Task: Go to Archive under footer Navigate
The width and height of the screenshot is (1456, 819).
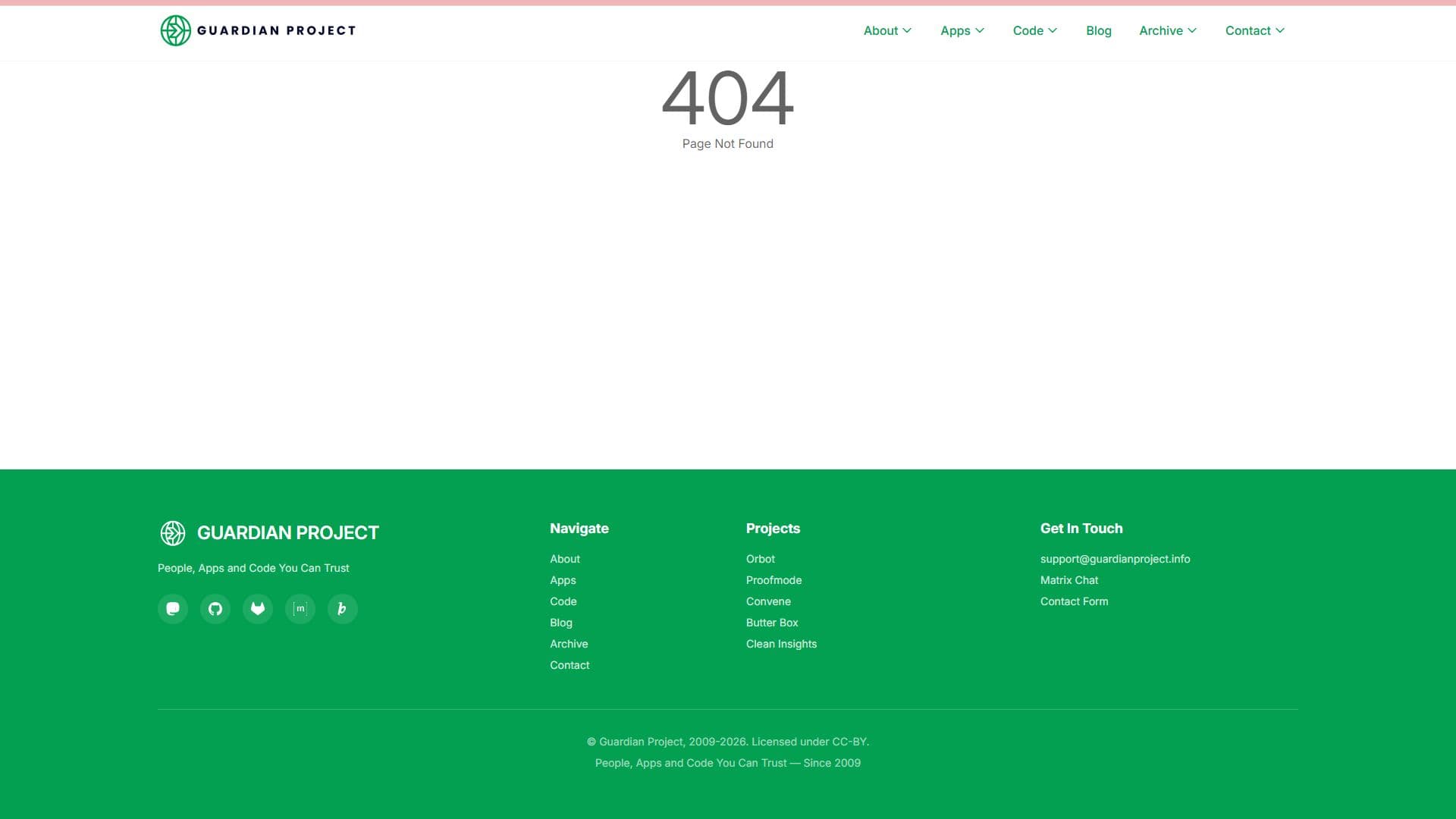Action: tap(569, 644)
